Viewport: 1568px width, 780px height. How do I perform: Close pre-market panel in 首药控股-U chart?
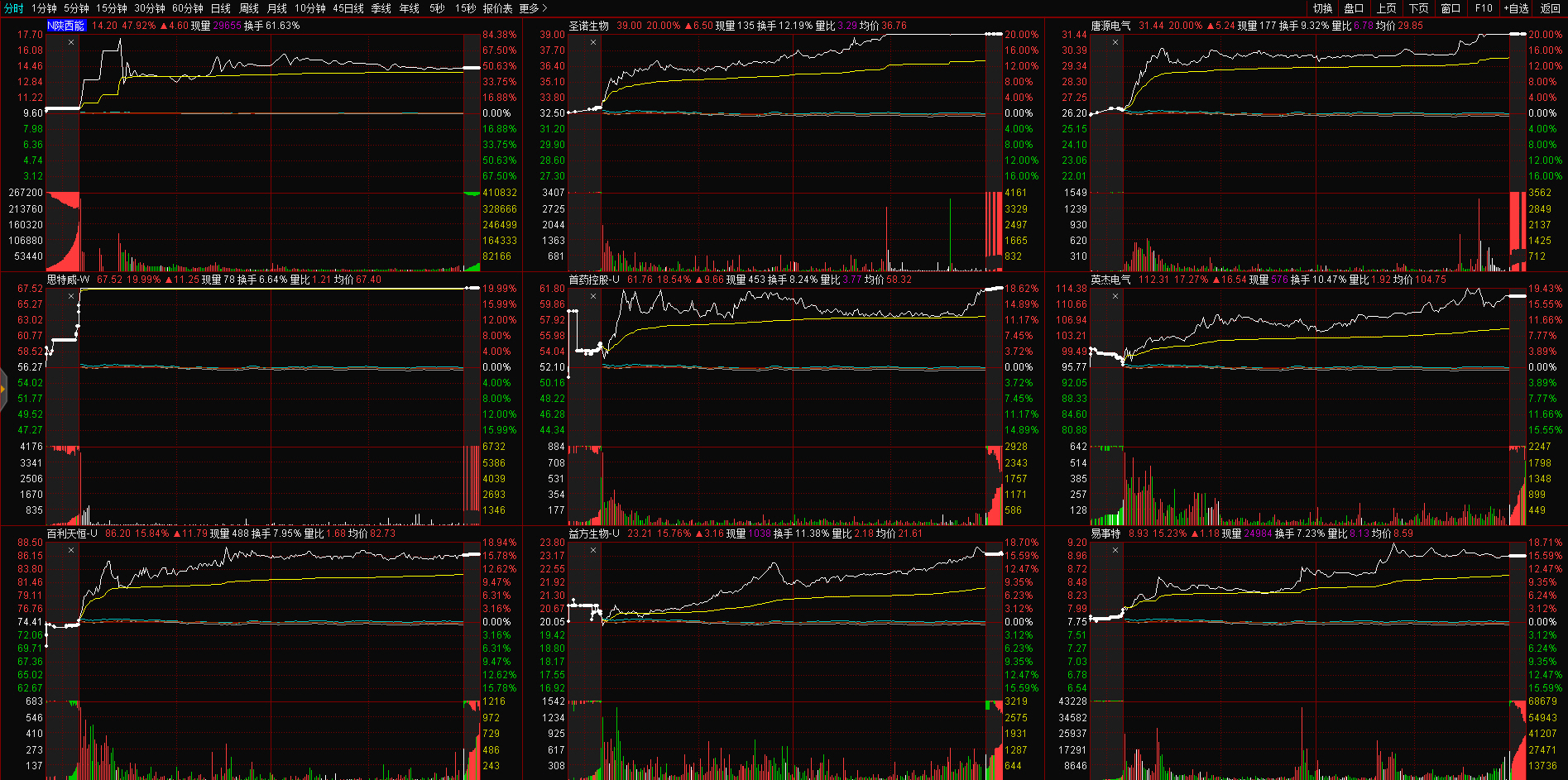click(593, 296)
